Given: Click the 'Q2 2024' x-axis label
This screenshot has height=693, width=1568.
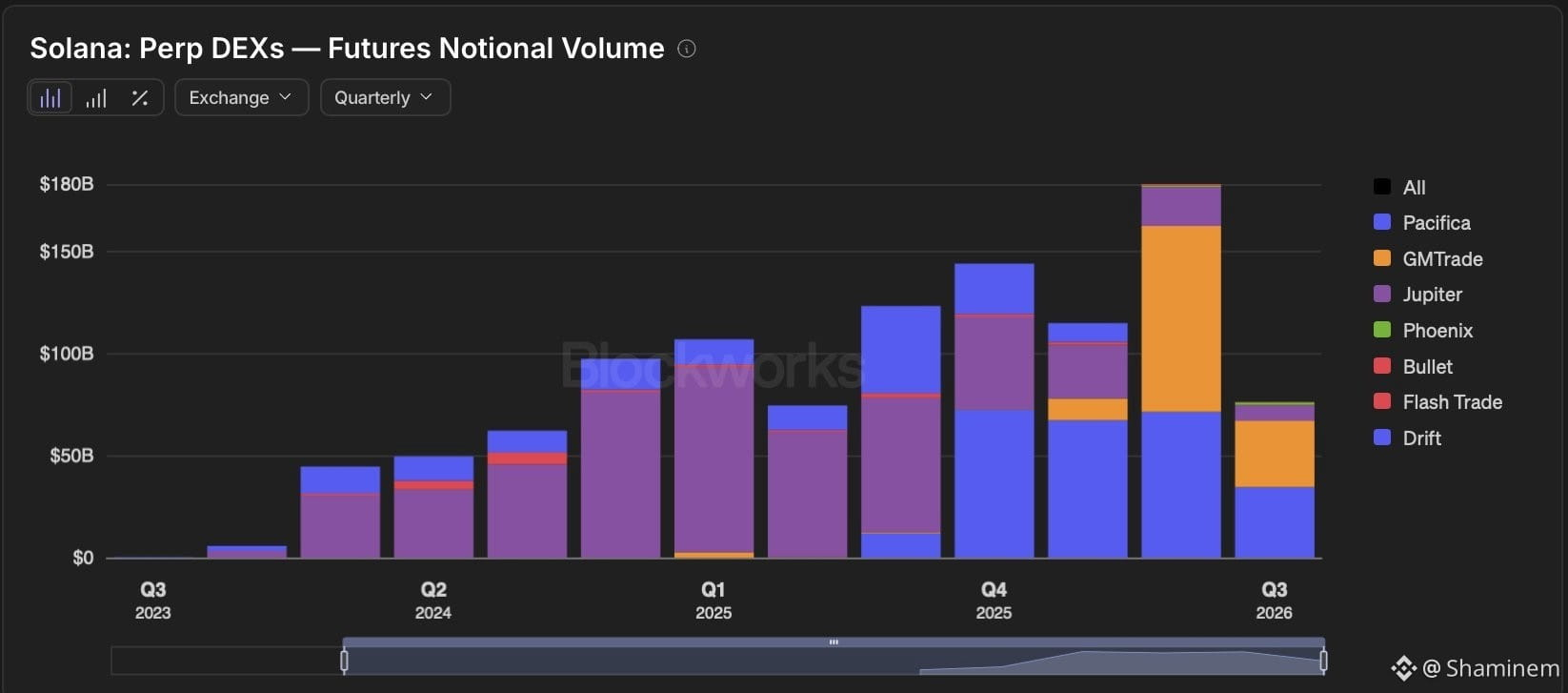Looking at the screenshot, I should 433,601.
